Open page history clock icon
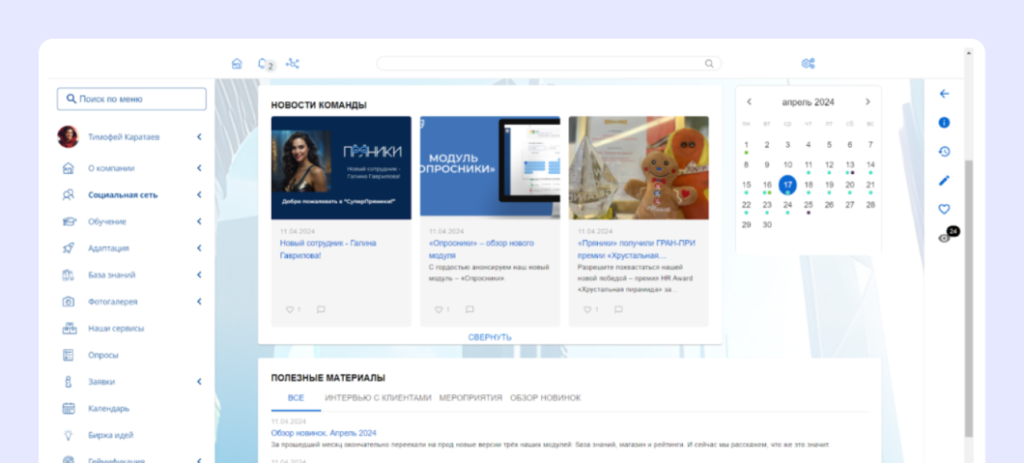Screen dimensions: 1024x463 pos(944,151)
